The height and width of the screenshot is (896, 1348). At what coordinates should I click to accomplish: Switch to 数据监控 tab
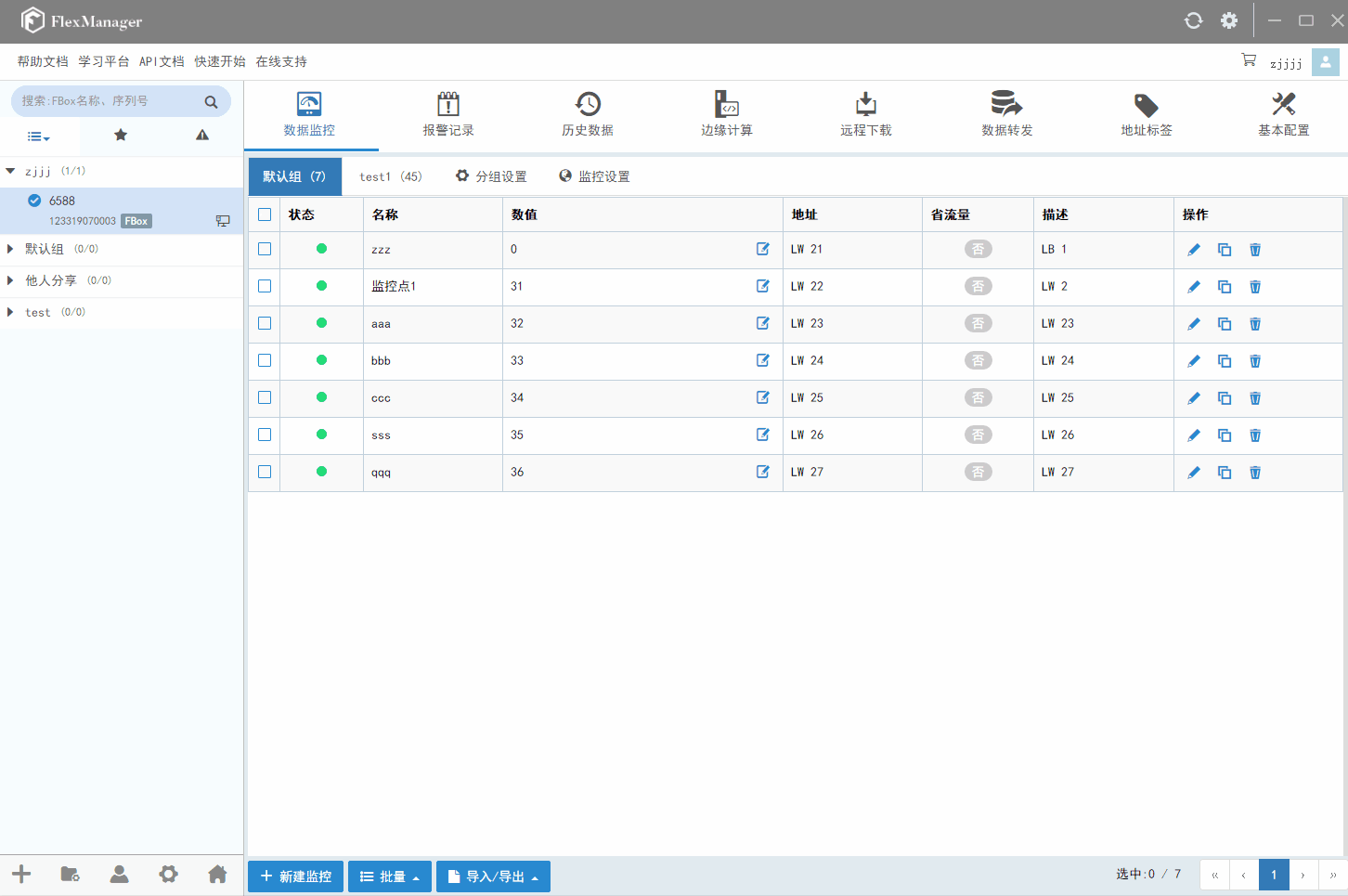point(310,114)
